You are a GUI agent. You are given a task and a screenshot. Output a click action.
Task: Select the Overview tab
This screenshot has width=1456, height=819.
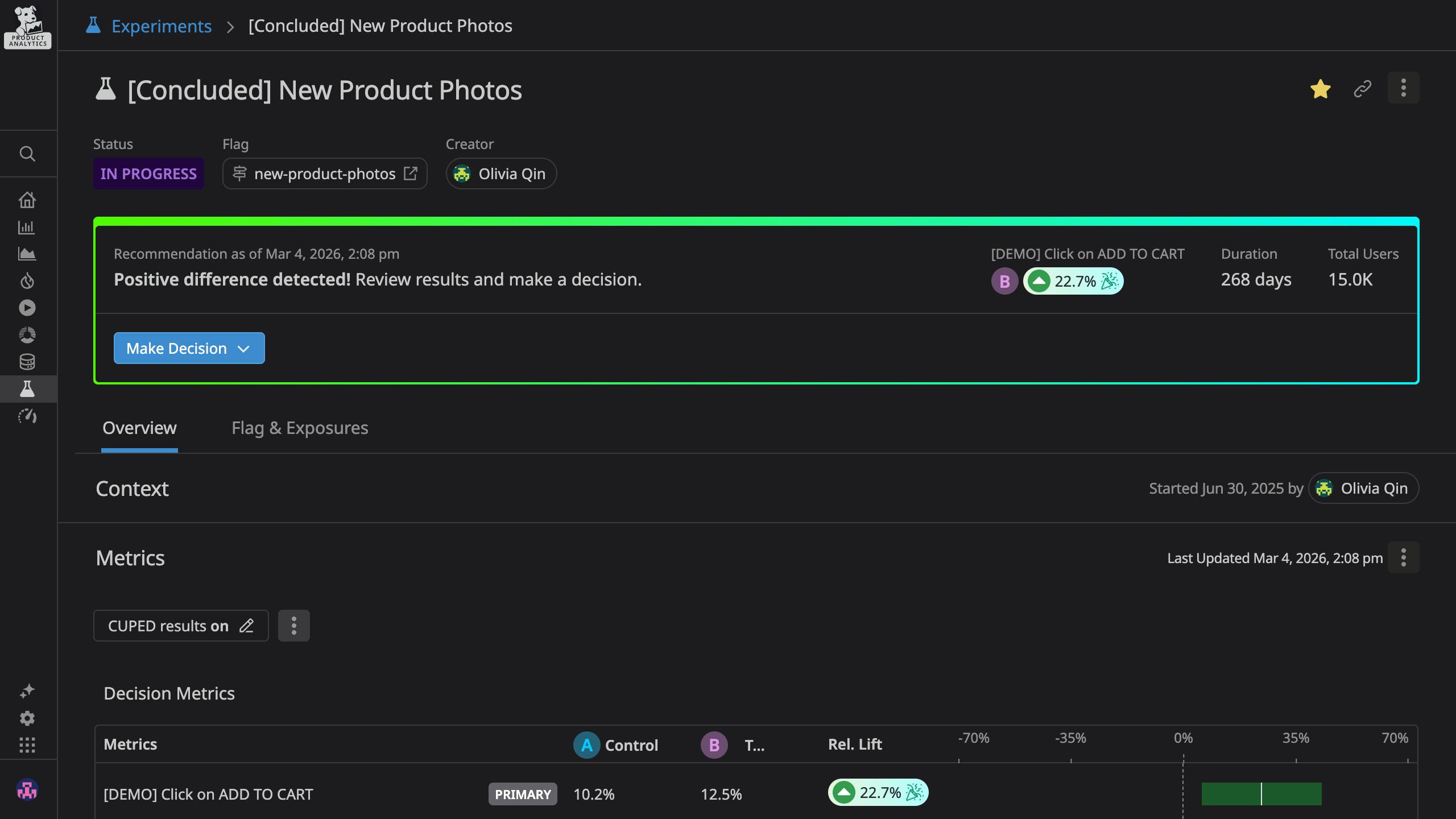pos(139,428)
